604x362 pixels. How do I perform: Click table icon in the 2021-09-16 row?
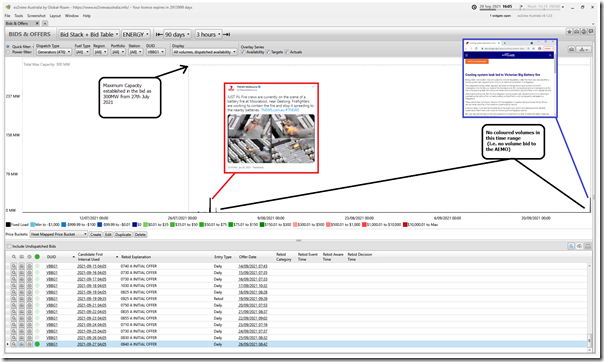22,273
